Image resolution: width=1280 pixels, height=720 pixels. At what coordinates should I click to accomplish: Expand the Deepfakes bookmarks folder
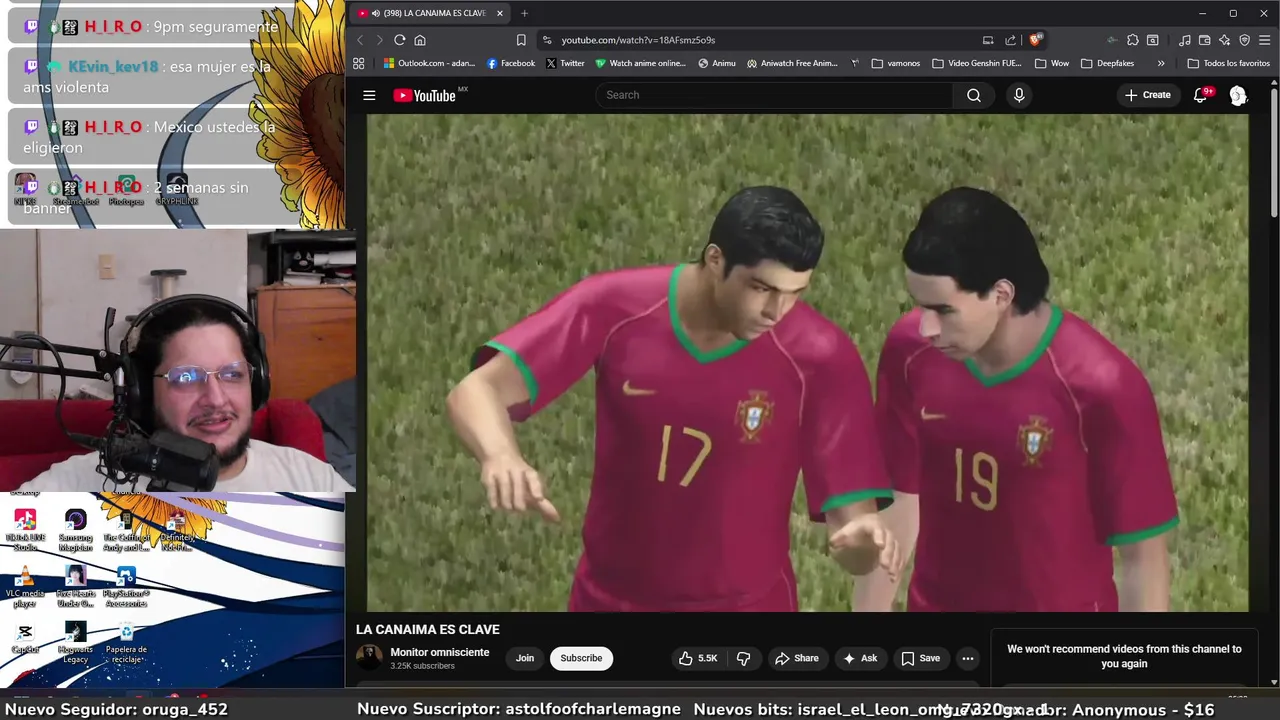[1107, 63]
